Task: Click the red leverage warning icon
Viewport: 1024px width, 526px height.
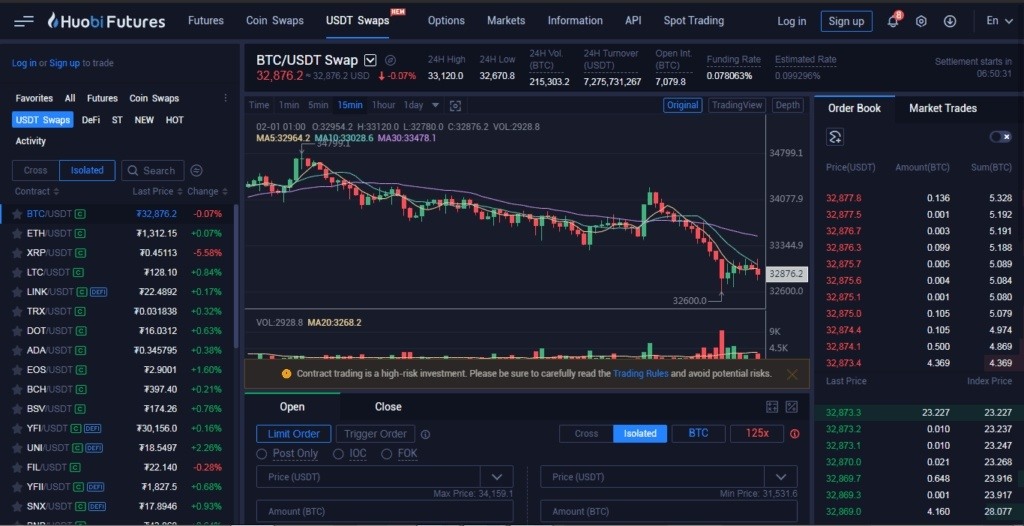Action: pyautogui.click(x=795, y=434)
